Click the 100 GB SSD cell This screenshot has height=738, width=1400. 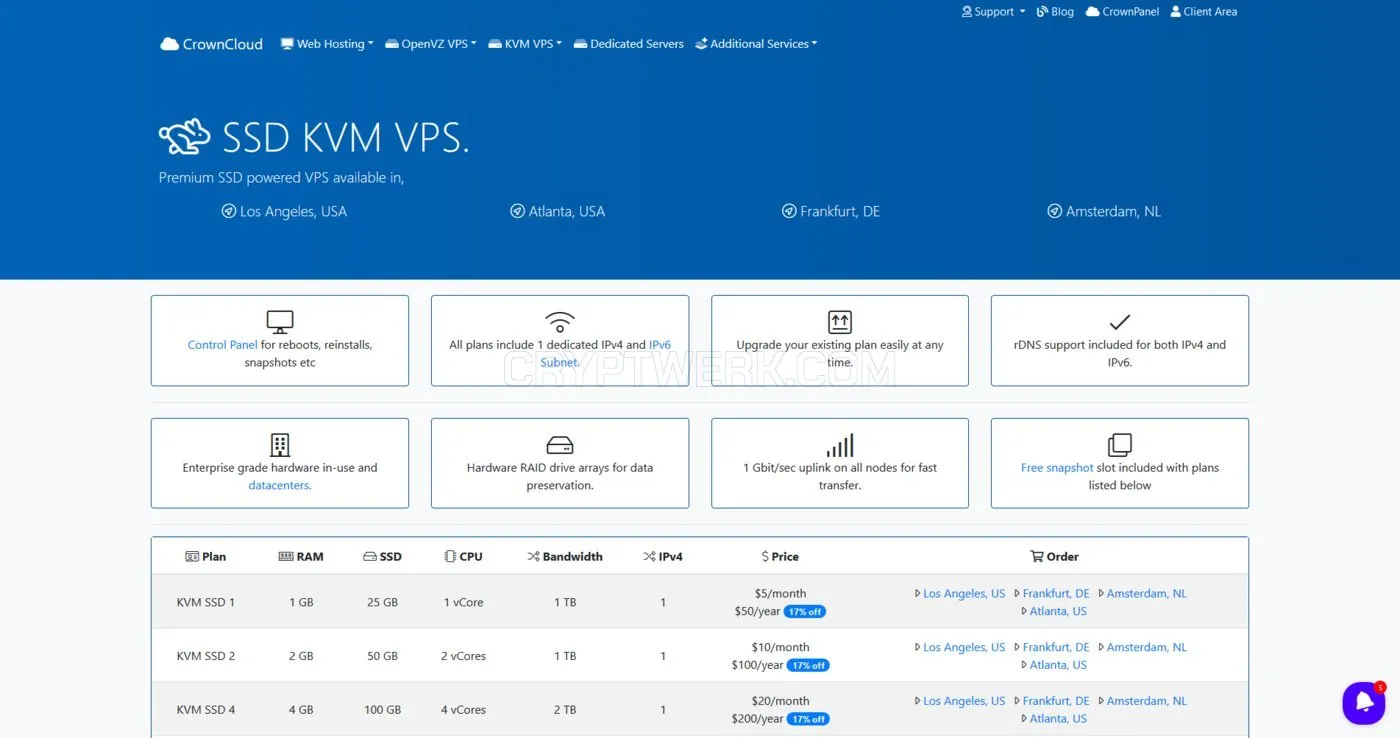(383, 711)
